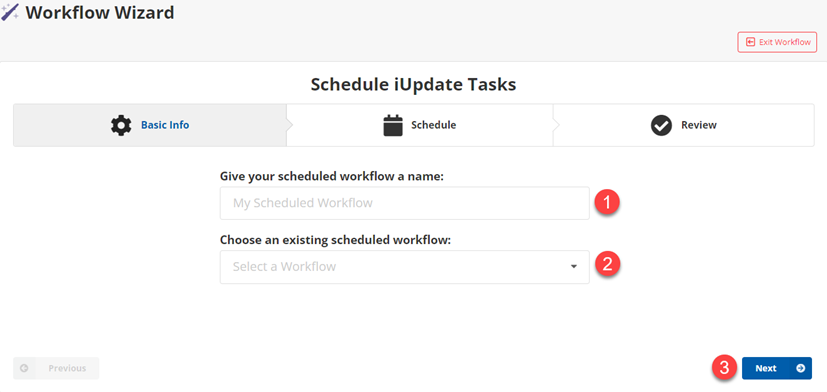Click the Next button
This screenshot has width=827, height=392.
(x=777, y=368)
